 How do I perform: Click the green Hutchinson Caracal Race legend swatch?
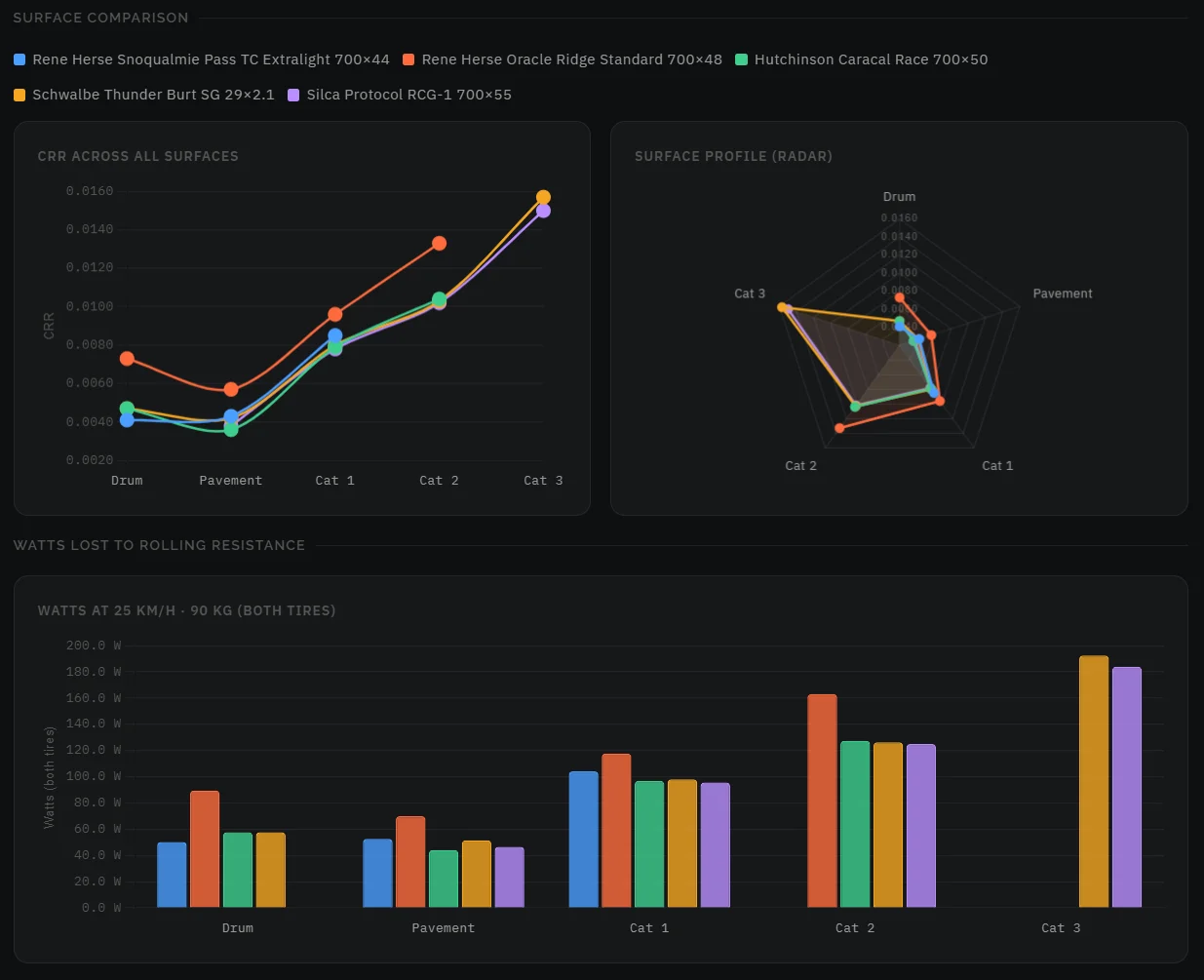(x=741, y=59)
